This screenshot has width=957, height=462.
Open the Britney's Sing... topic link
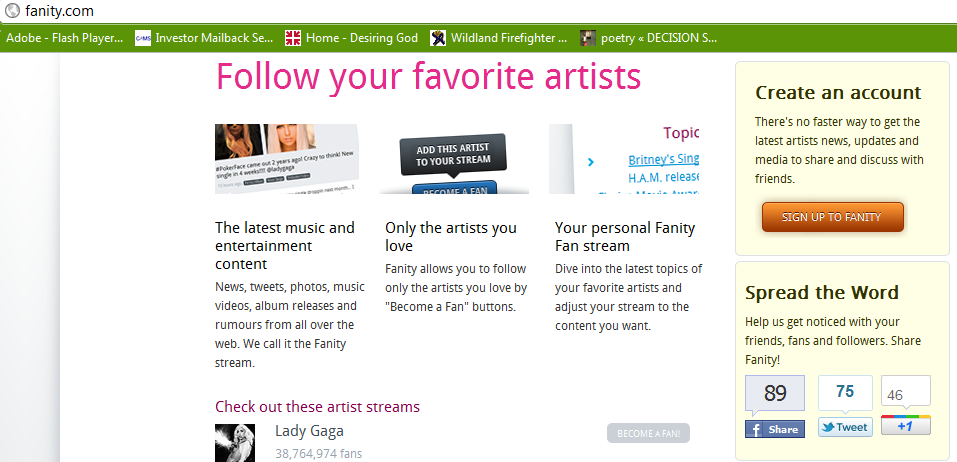coord(663,159)
